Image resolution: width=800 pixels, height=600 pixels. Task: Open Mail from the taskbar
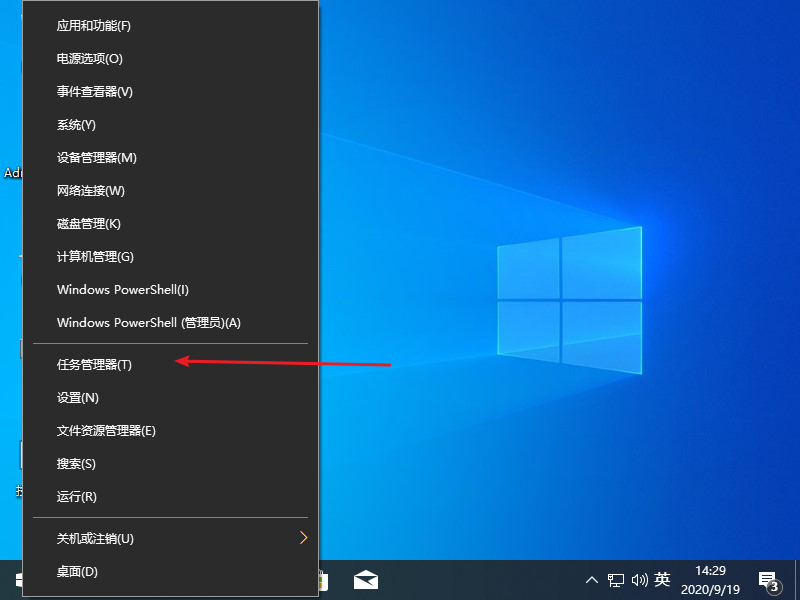(x=365, y=579)
